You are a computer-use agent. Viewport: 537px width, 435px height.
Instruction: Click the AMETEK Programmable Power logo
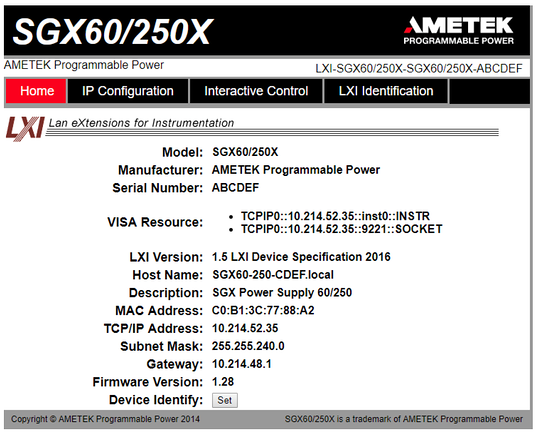[x=458, y=30]
